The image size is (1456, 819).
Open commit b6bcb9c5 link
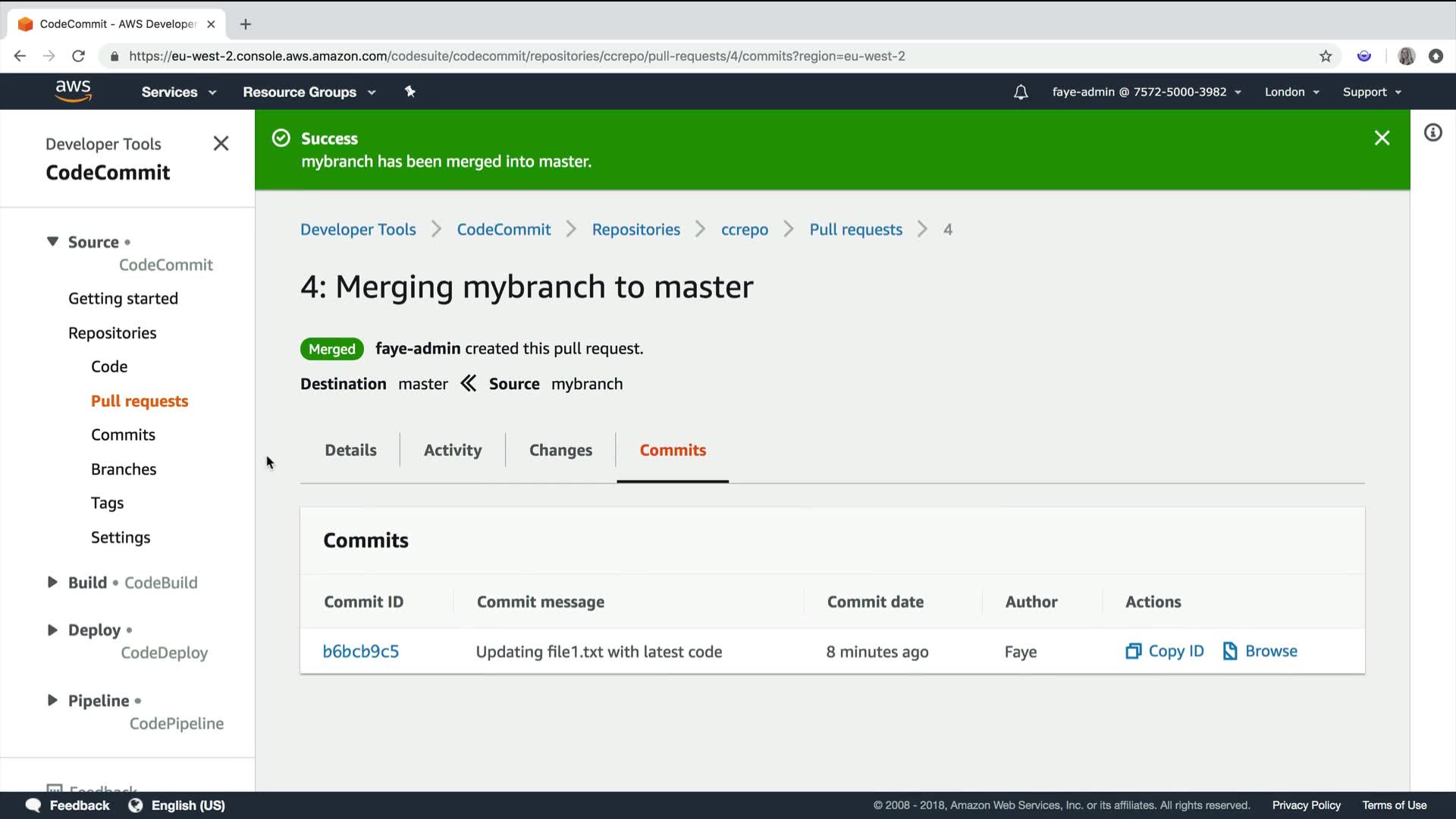point(360,651)
